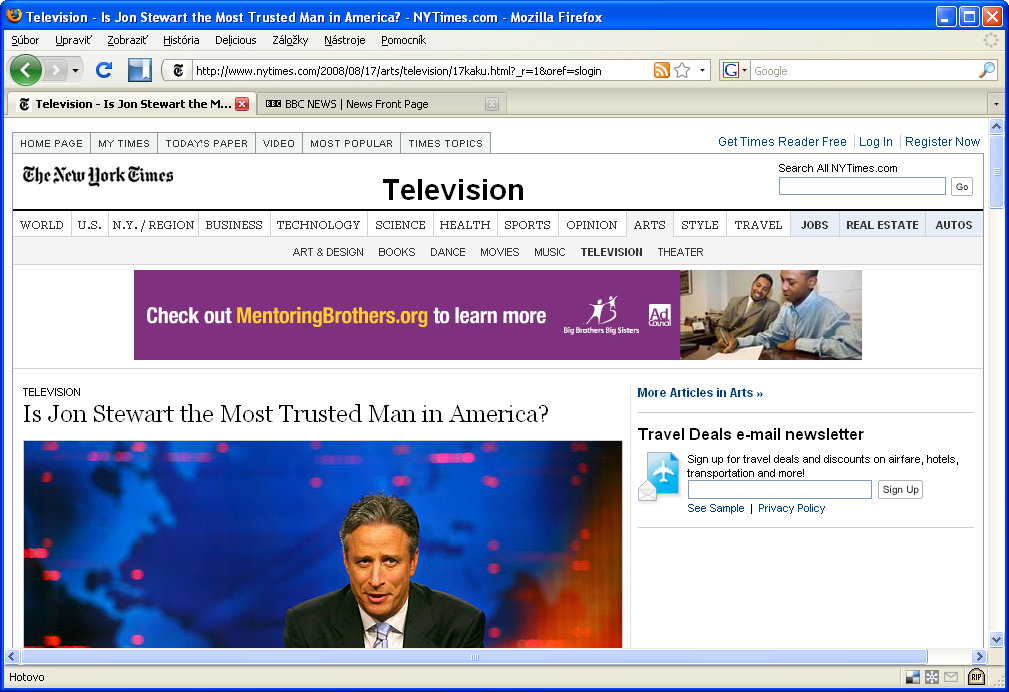
Task: Close the Television article tab
Action: (242, 104)
